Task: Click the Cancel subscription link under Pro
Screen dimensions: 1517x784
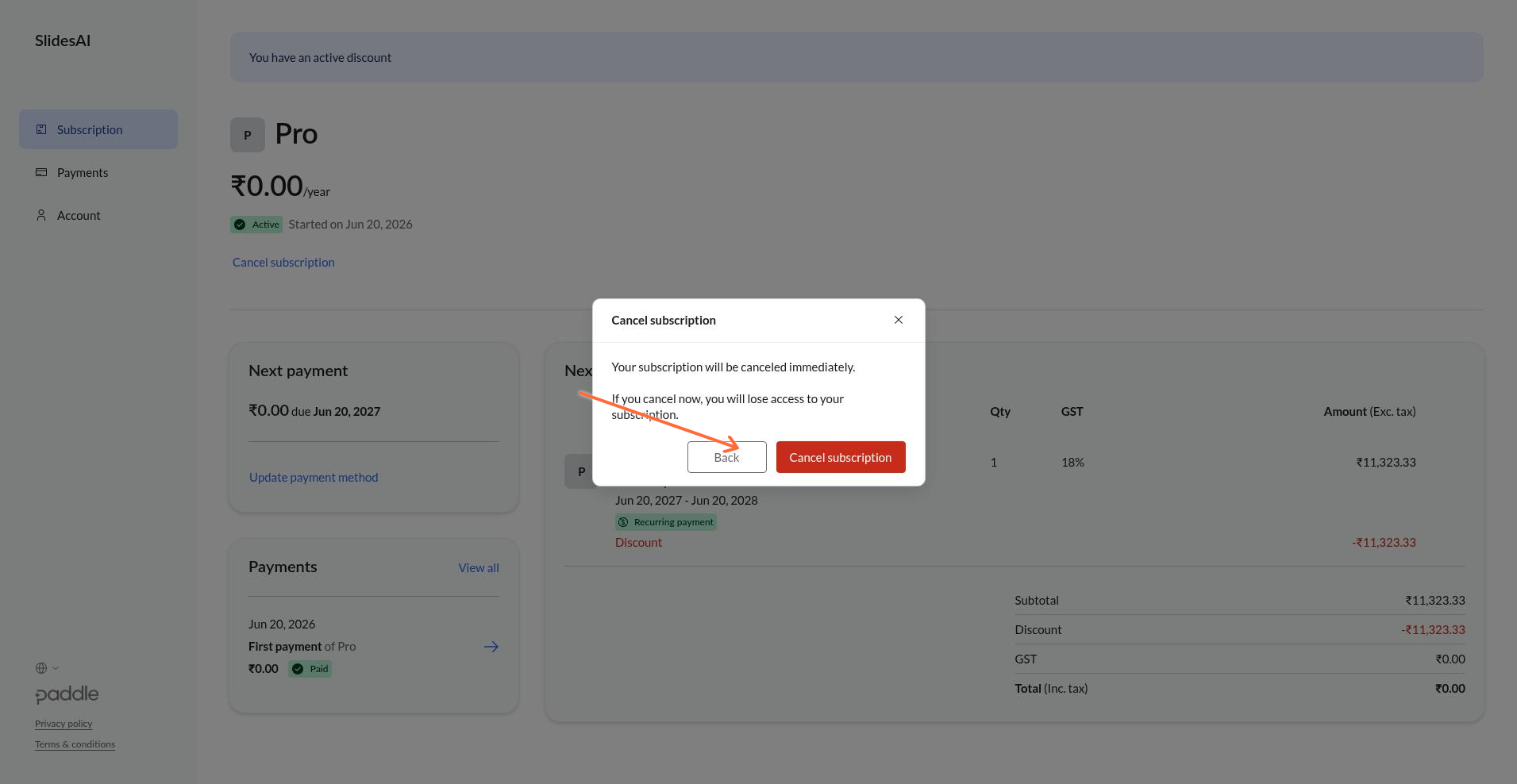Action: tap(283, 262)
